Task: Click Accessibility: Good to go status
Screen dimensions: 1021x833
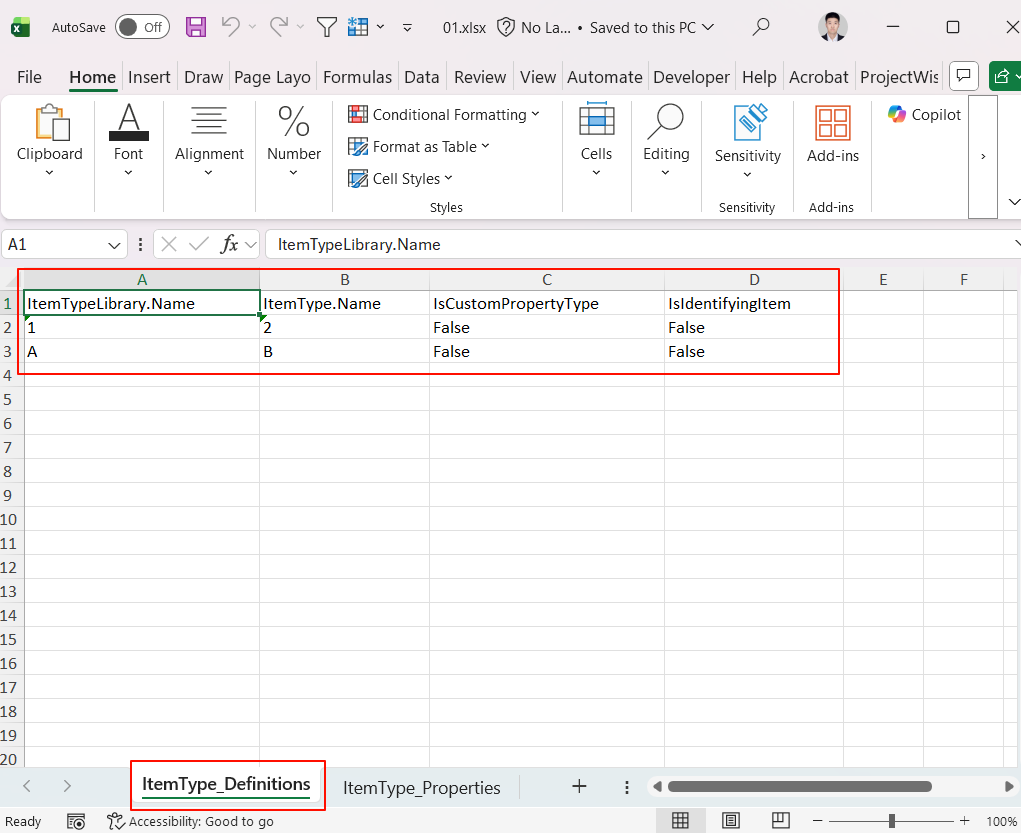Action: (x=190, y=822)
